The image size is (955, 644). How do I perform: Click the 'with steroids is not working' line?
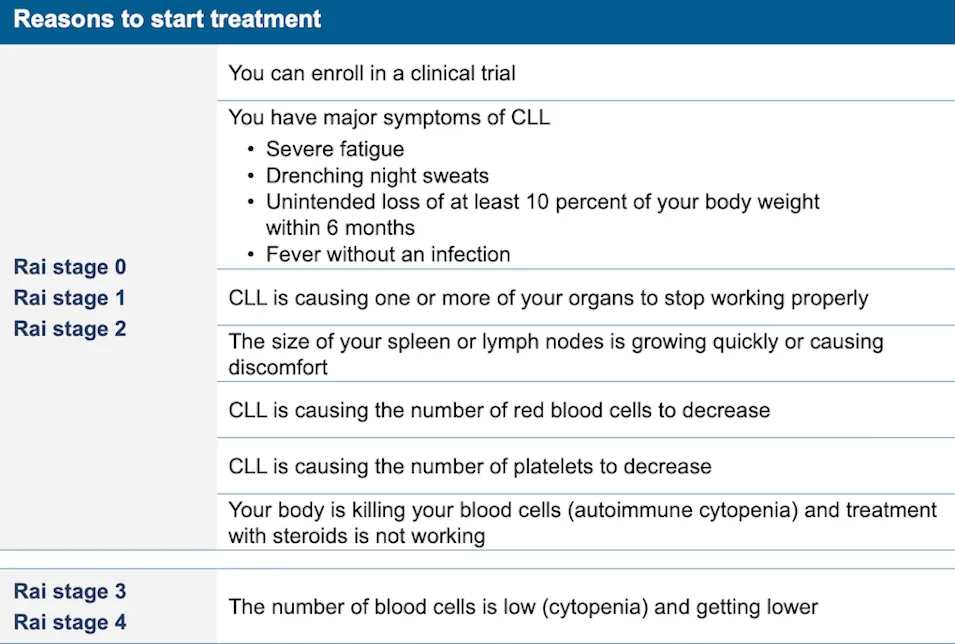click(356, 536)
